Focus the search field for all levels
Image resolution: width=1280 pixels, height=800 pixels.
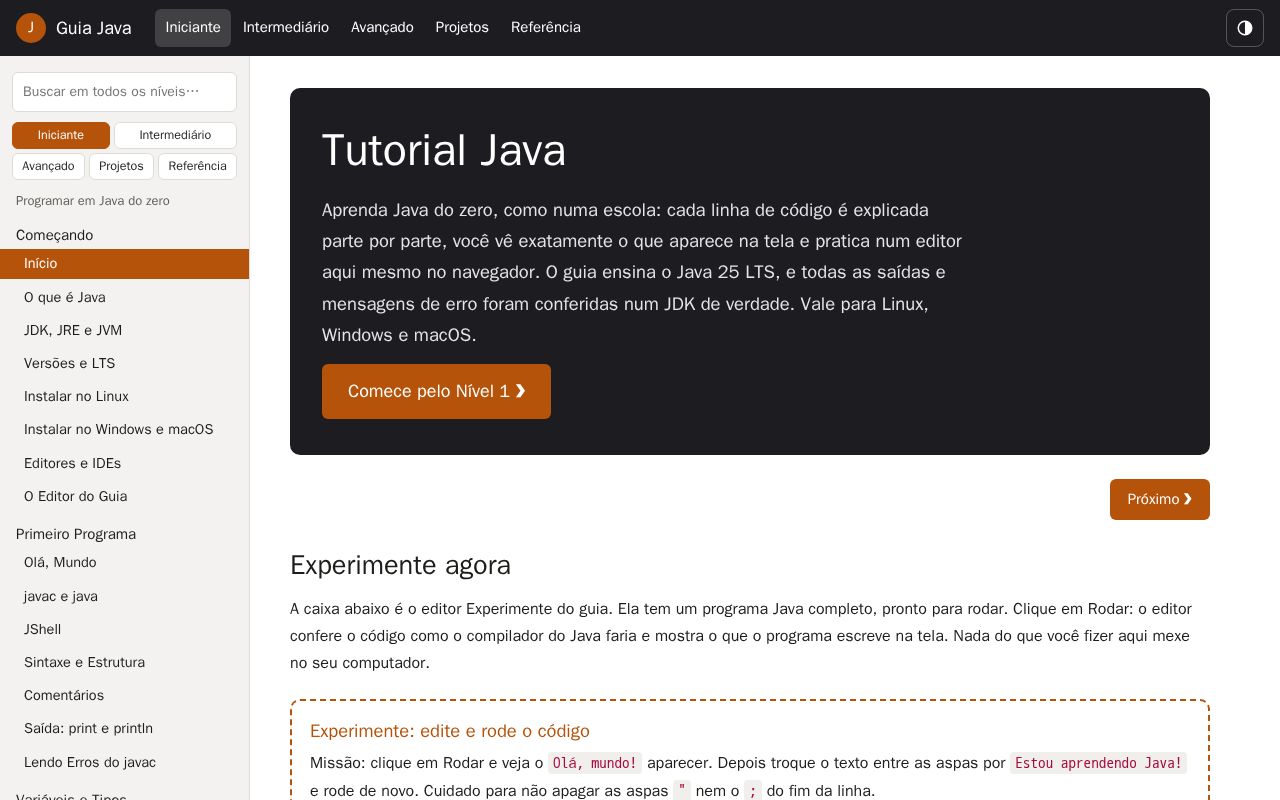[x=124, y=92]
